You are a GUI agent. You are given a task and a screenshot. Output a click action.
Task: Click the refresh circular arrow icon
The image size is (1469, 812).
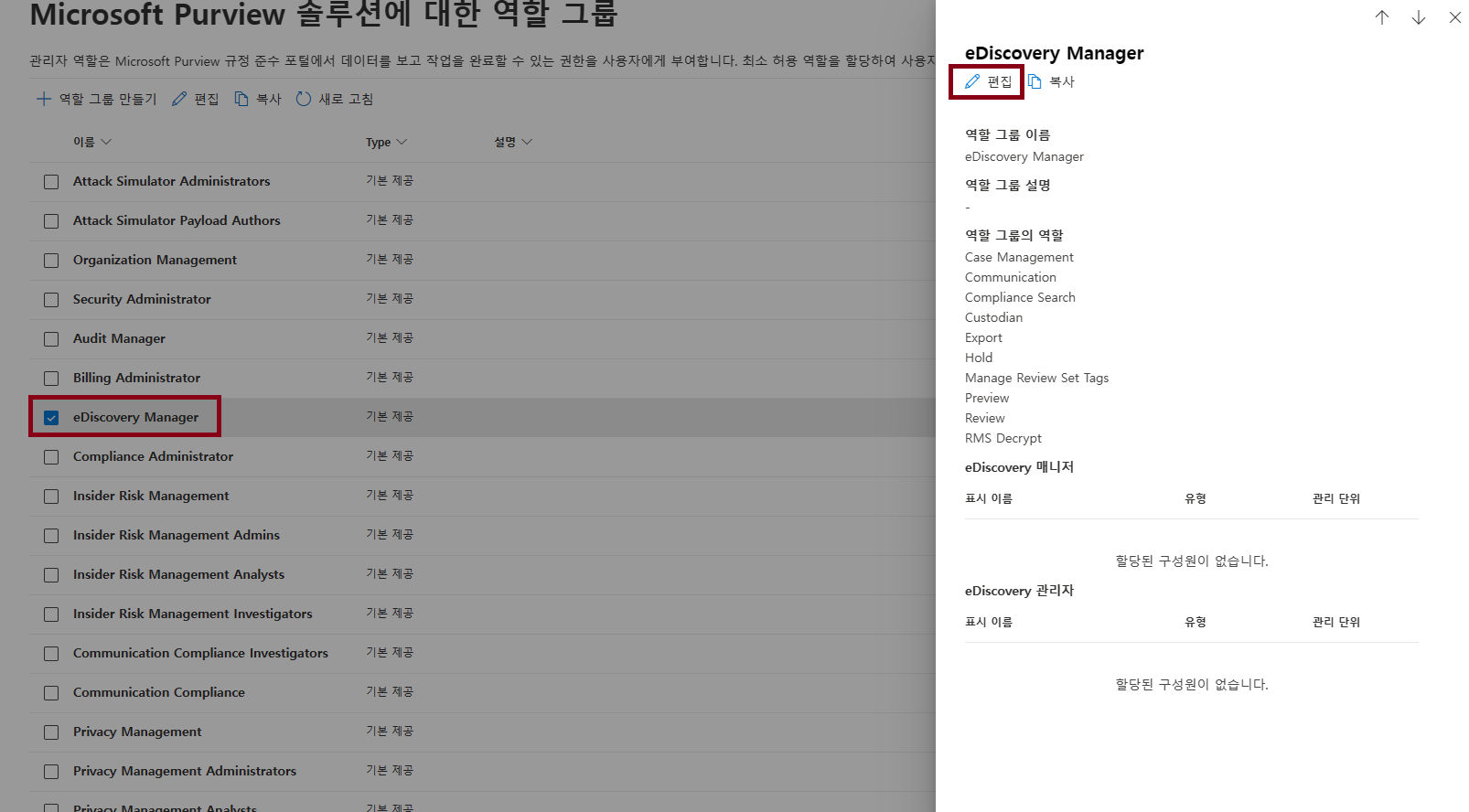pyautogui.click(x=304, y=99)
